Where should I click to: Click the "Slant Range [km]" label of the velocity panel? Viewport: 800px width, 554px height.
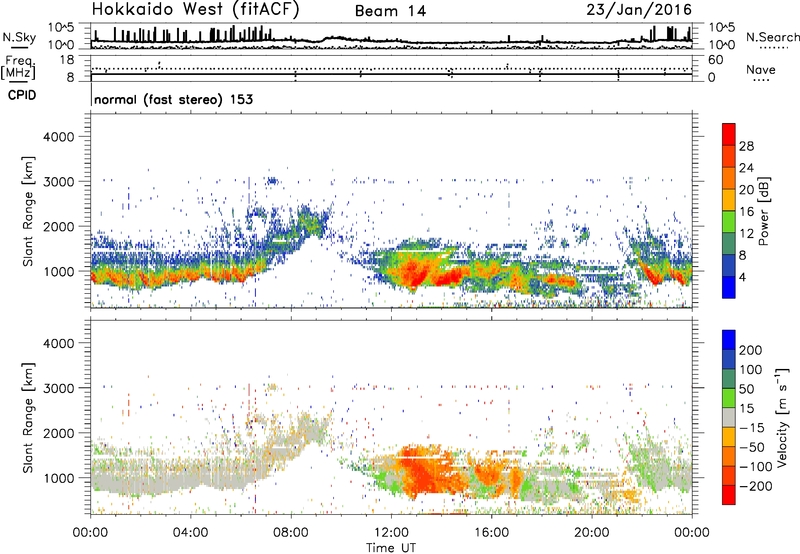point(28,418)
